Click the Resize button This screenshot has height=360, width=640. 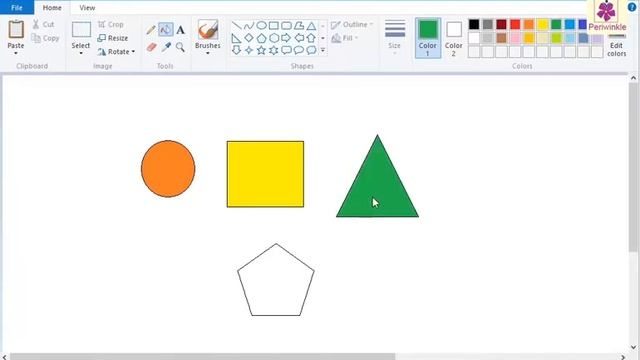[113, 38]
